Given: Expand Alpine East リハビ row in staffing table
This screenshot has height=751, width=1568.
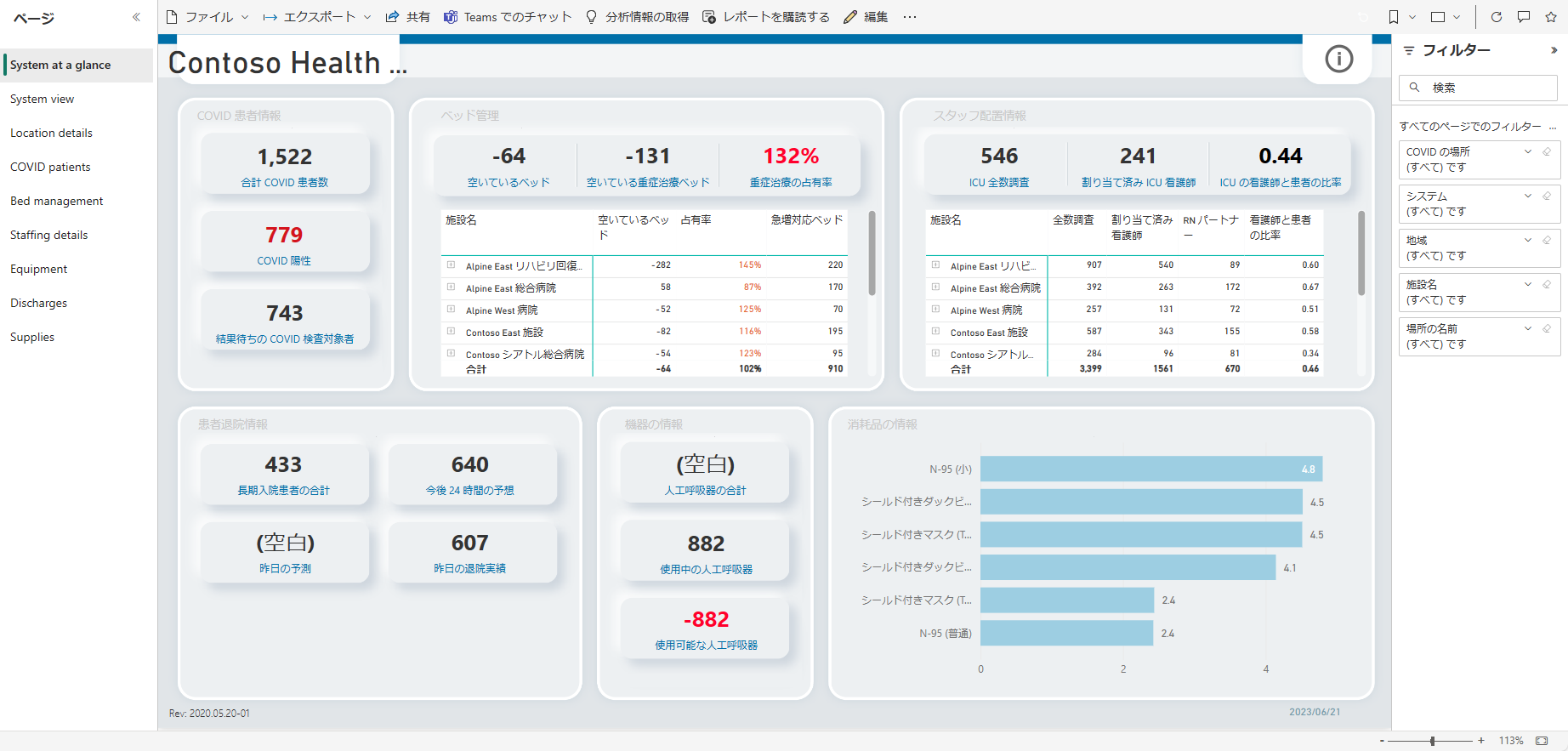Looking at the screenshot, I should 935,265.
